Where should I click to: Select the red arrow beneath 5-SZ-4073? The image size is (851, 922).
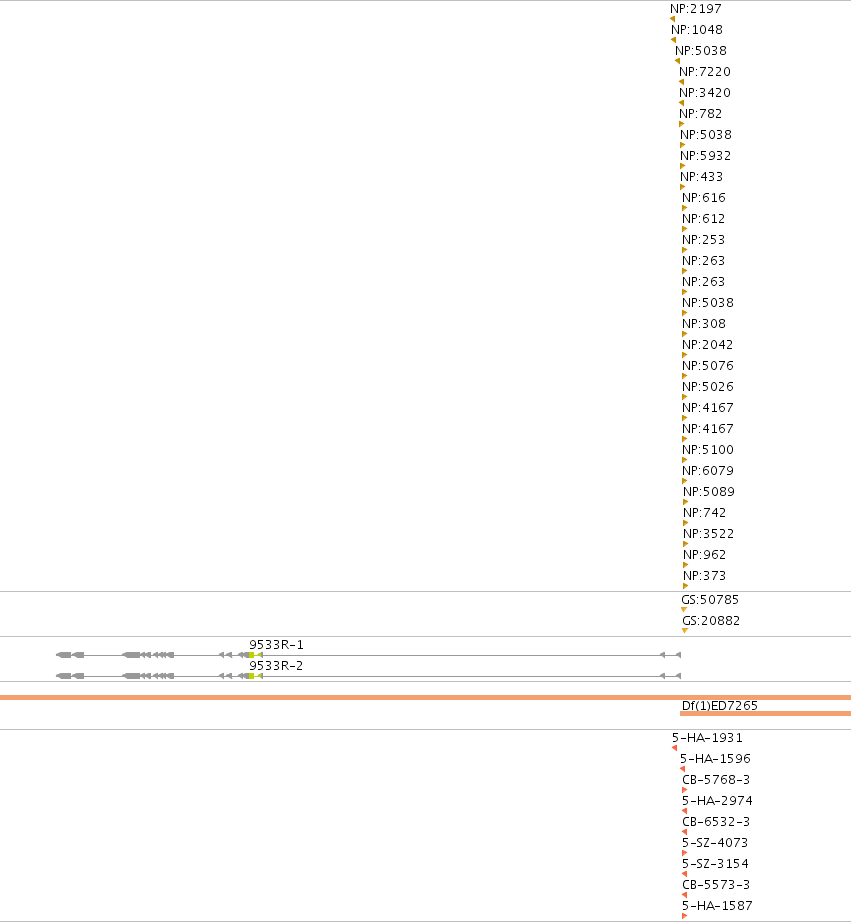pyautogui.click(x=685, y=853)
